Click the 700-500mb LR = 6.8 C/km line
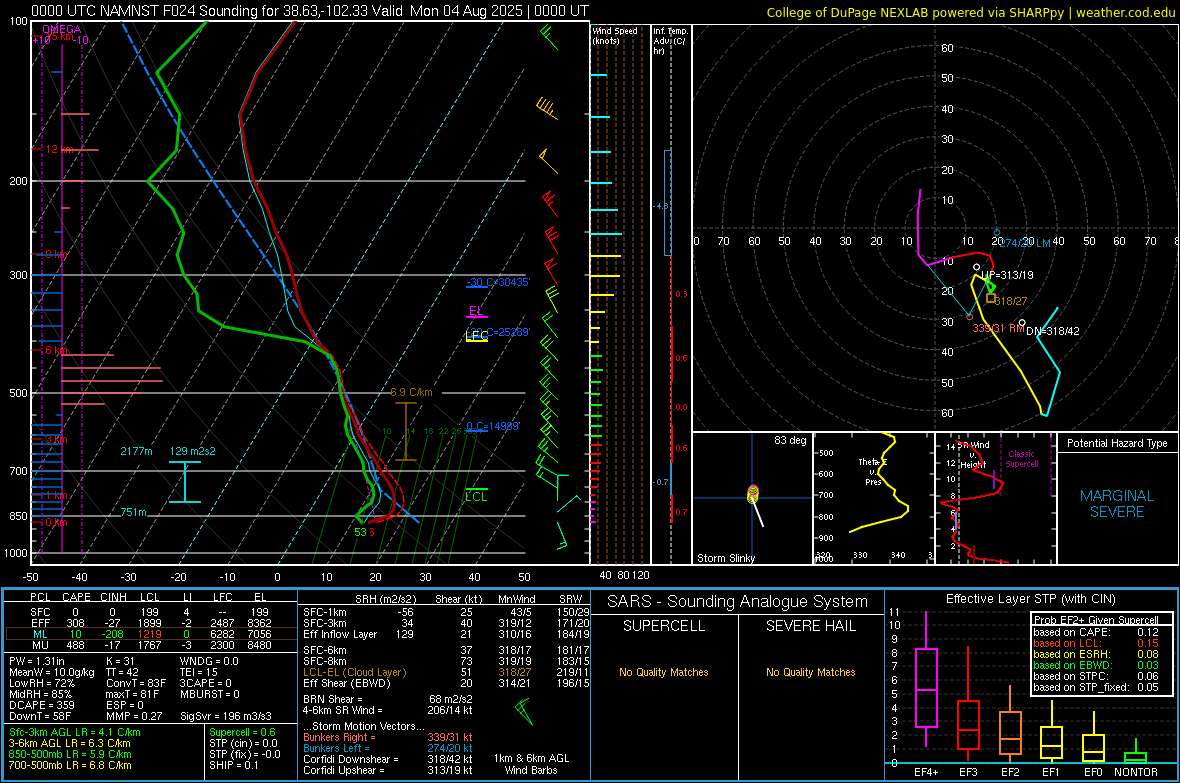 click(x=70, y=765)
